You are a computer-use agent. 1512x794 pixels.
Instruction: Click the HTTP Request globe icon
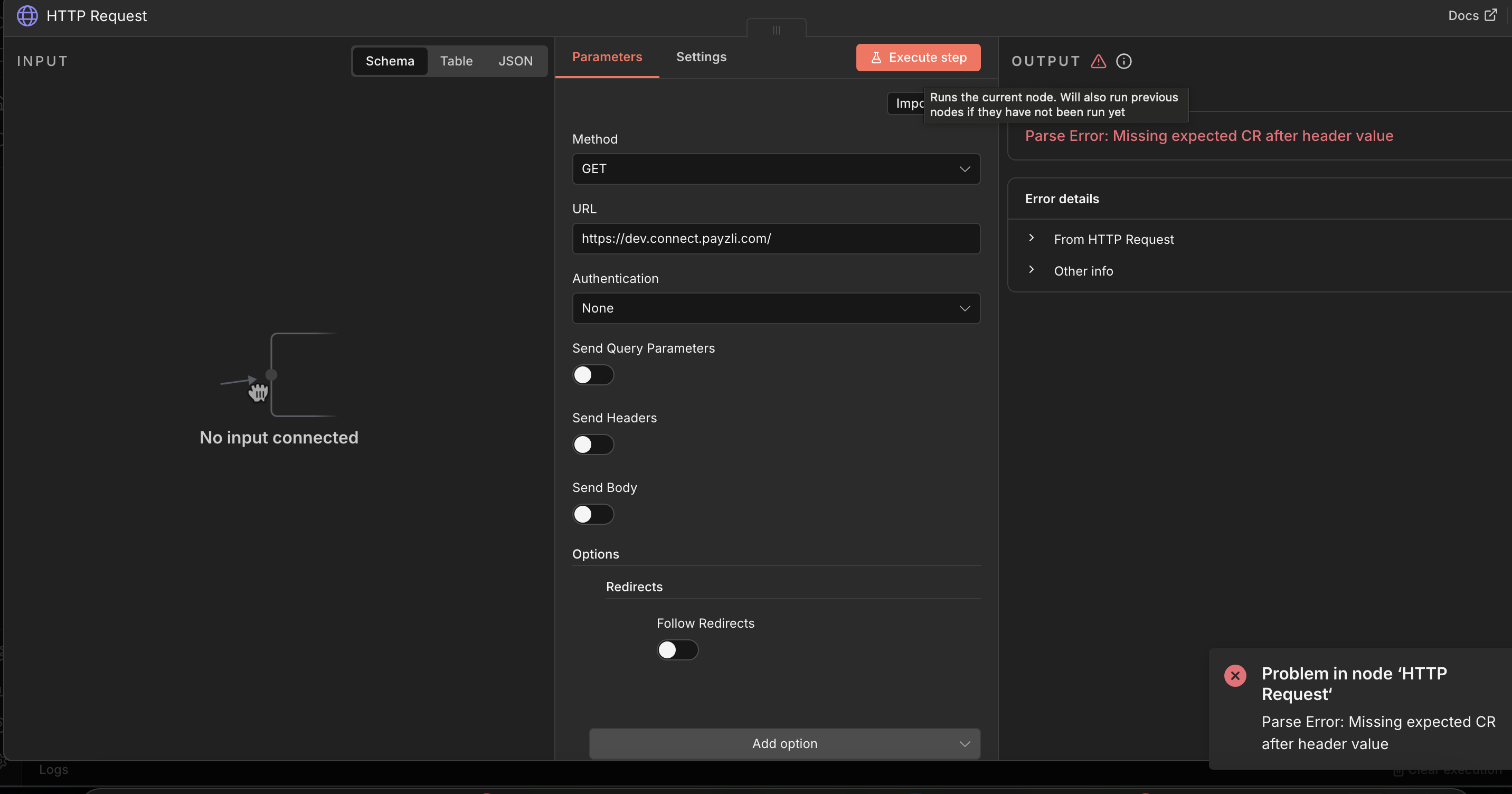pos(27,16)
